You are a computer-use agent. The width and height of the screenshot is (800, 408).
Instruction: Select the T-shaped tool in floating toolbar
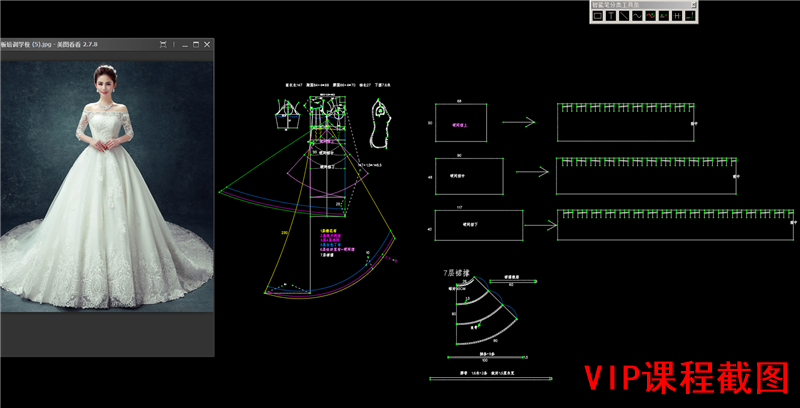point(611,16)
